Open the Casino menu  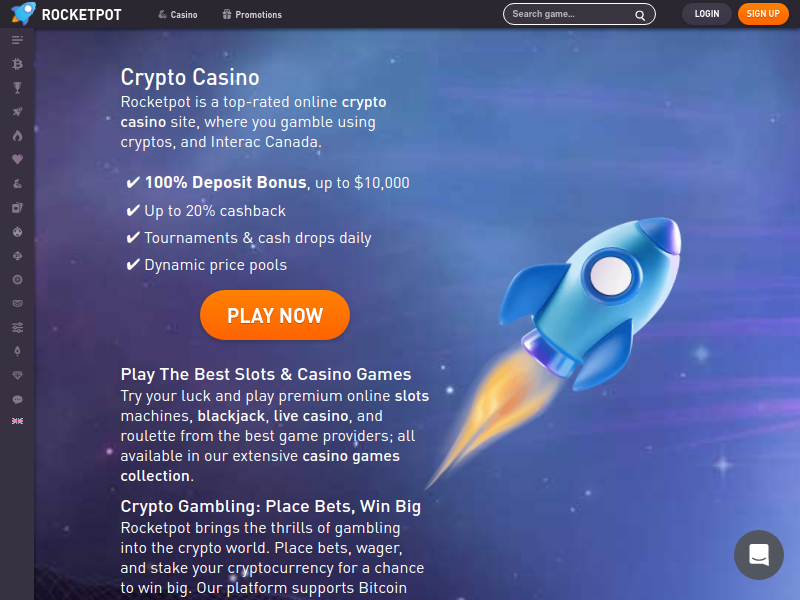coord(178,15)
